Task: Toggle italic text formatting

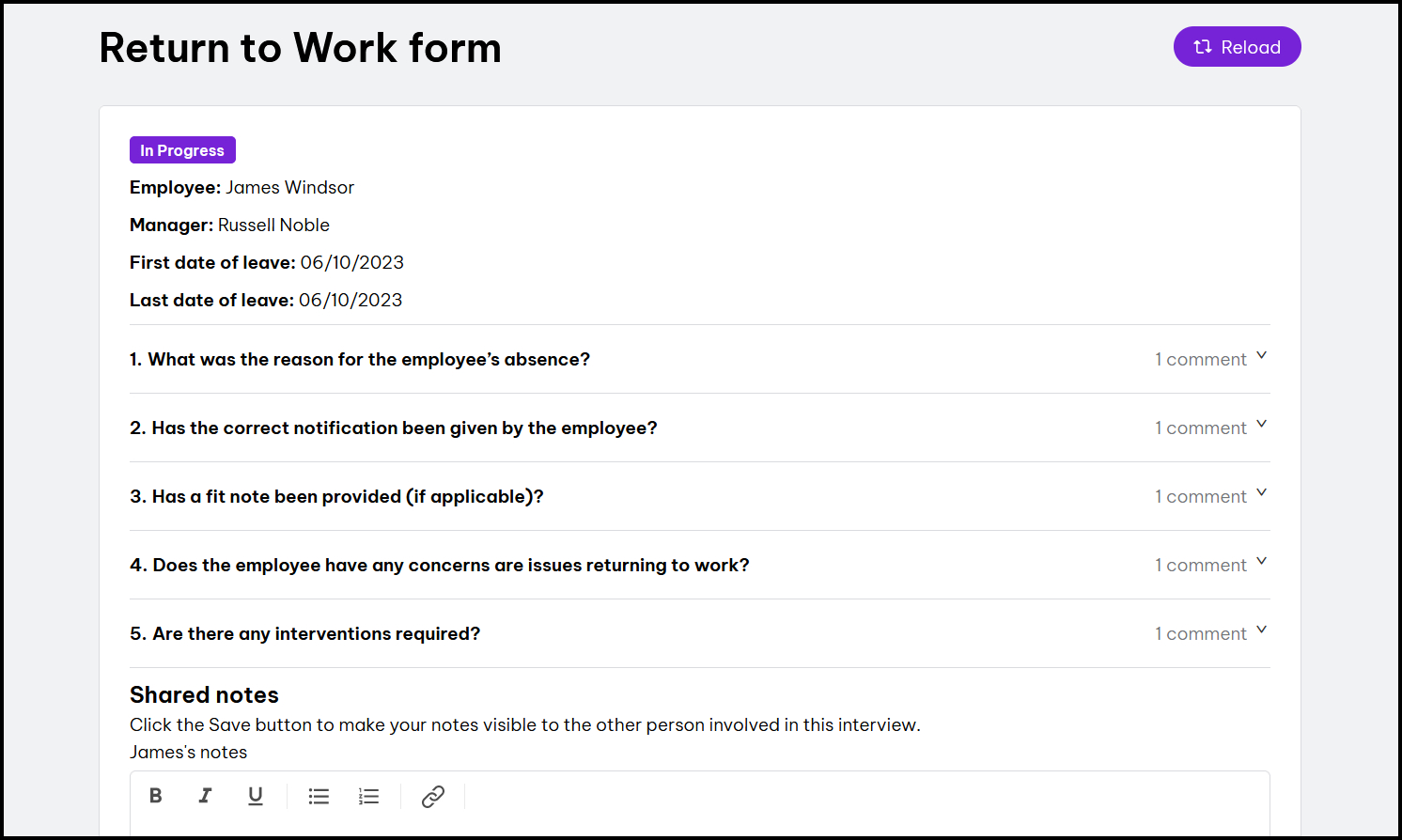Action: [205, 796]
